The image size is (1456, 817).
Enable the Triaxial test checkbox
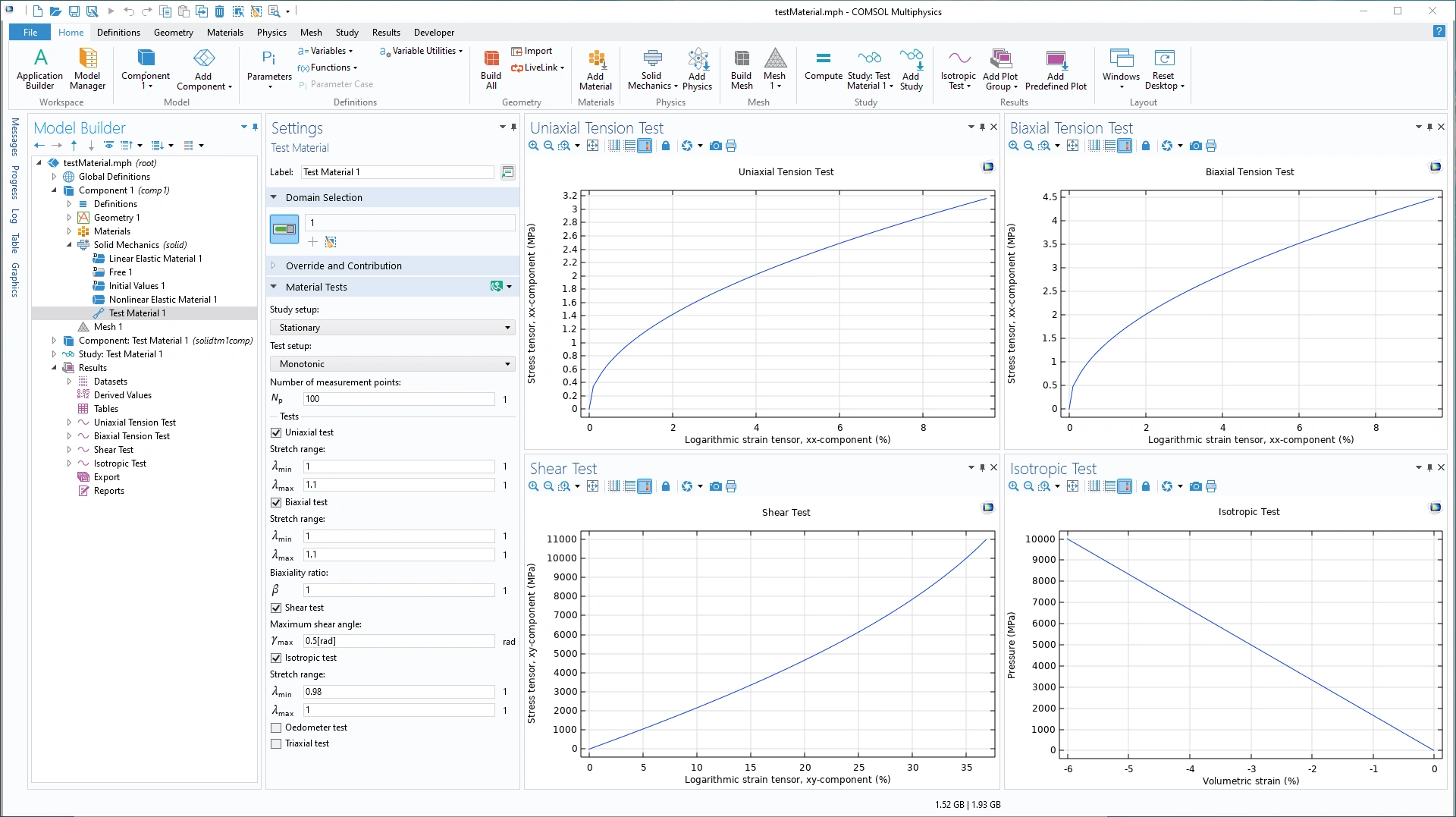pyautogui.click(x=276, y=743)
